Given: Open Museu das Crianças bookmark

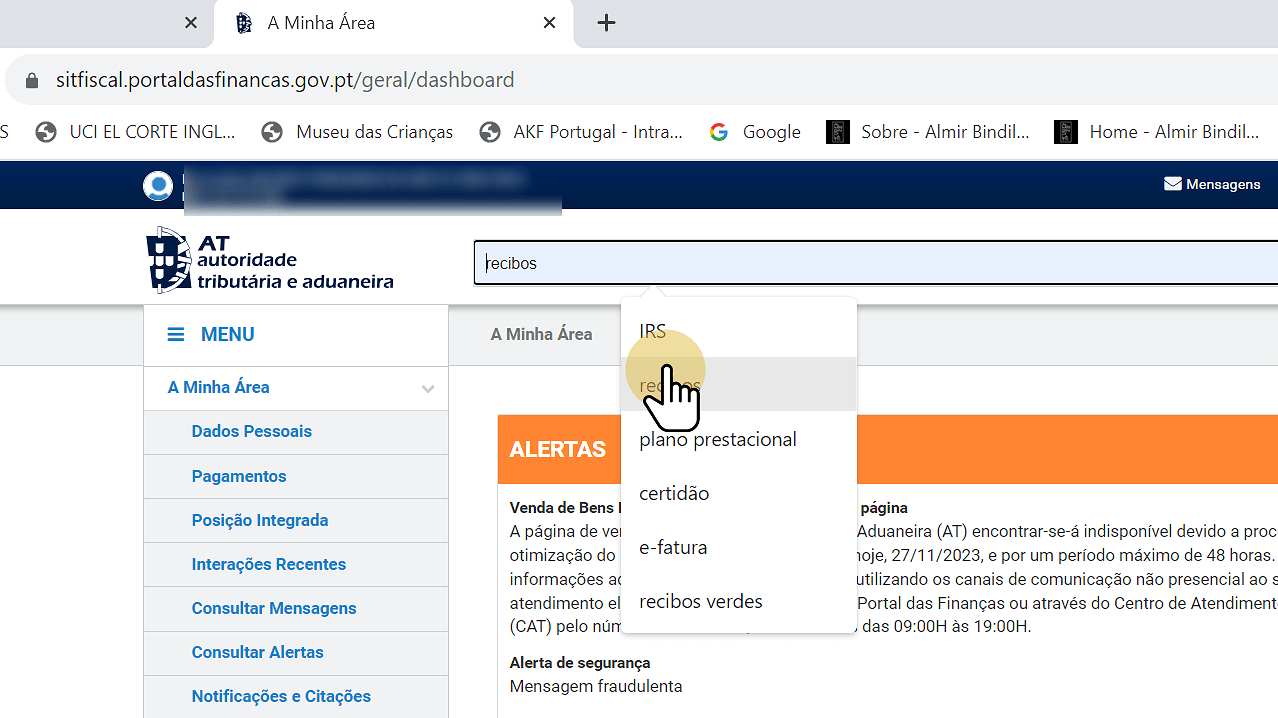Looking at the screenshot, I should [x=357, y=132].
